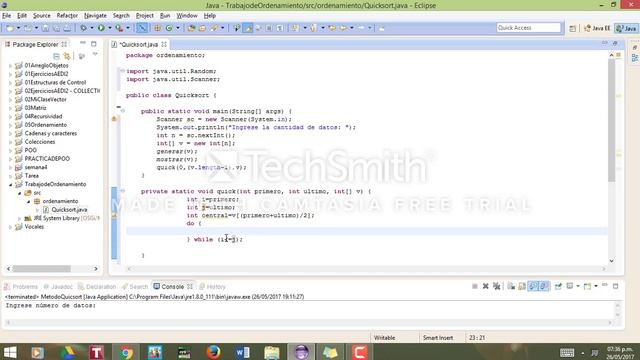Open the Window menu

point(187,16)
